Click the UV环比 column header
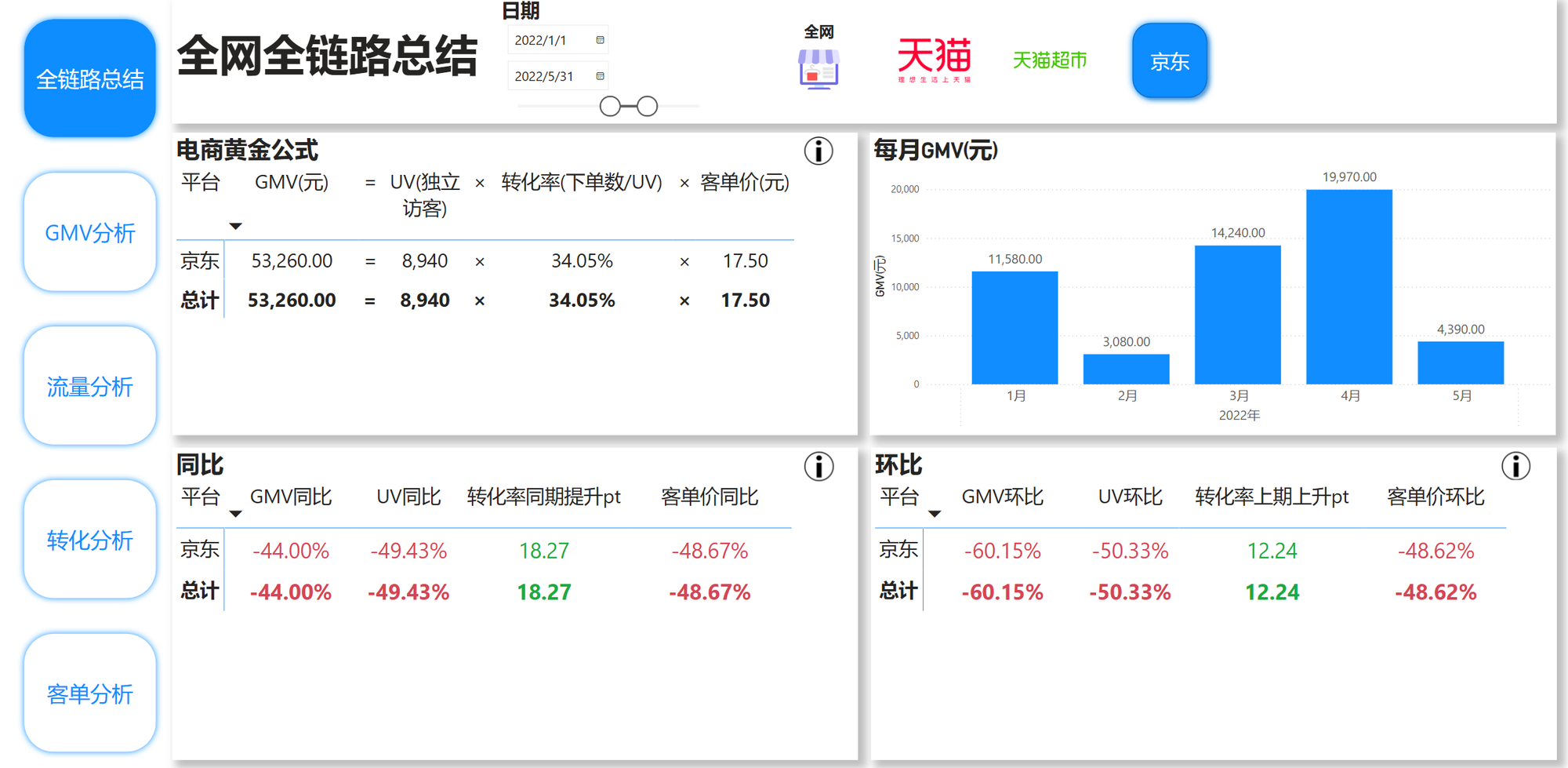 click(1130, 497)
